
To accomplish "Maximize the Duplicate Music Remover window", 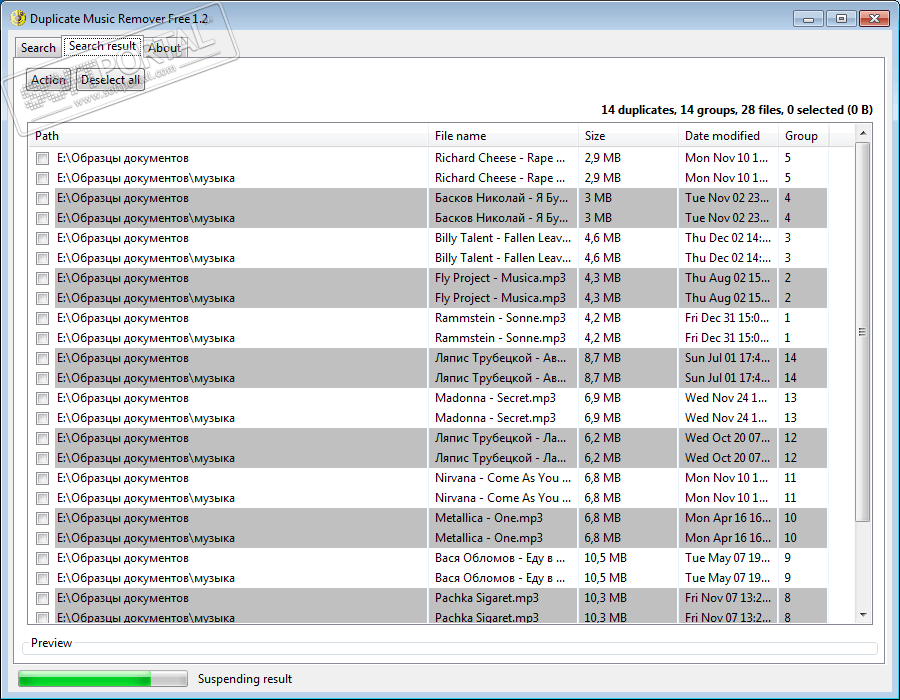I will 841,19.
